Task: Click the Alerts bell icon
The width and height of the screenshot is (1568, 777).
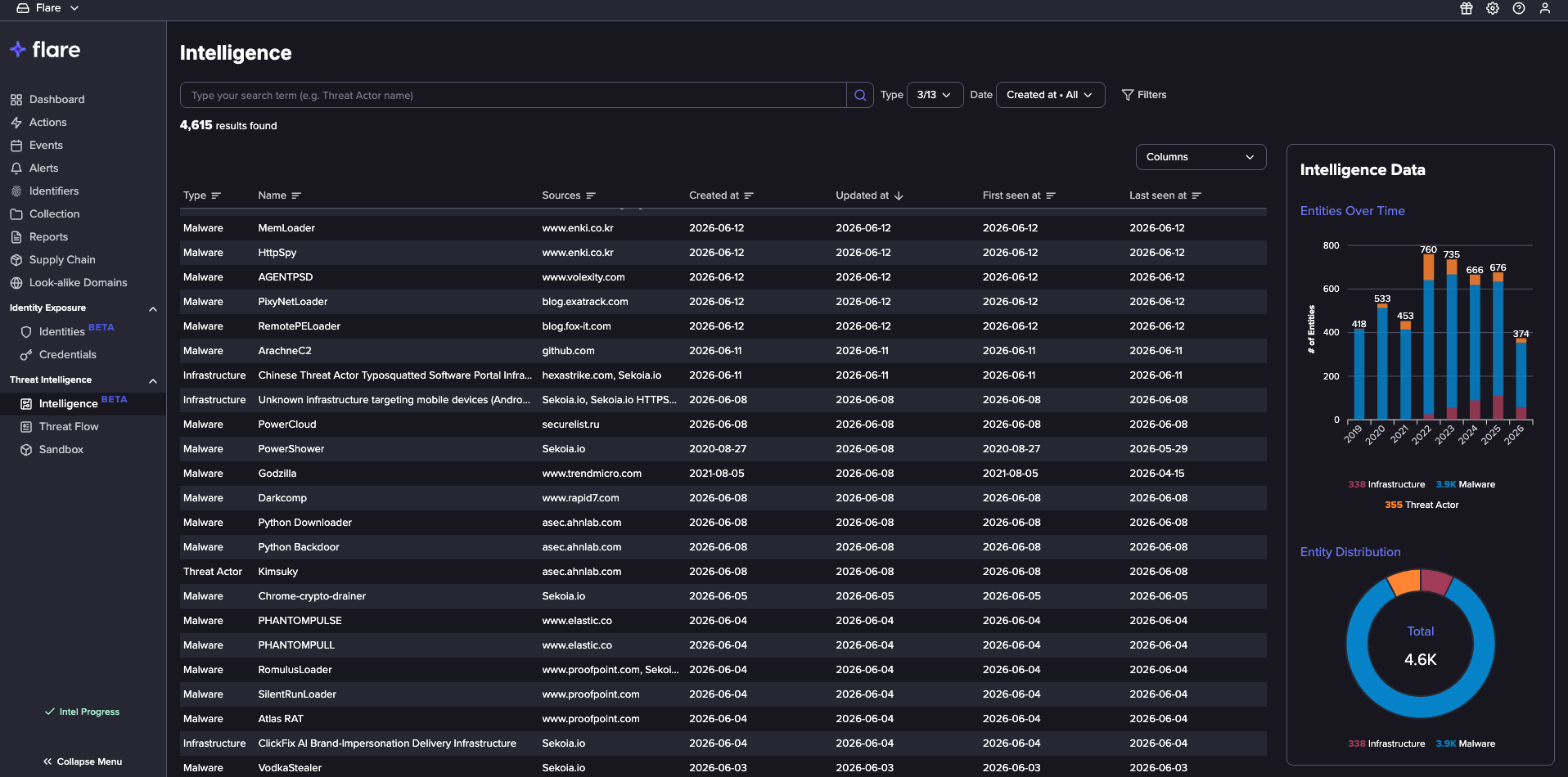Action: [16, 168]
